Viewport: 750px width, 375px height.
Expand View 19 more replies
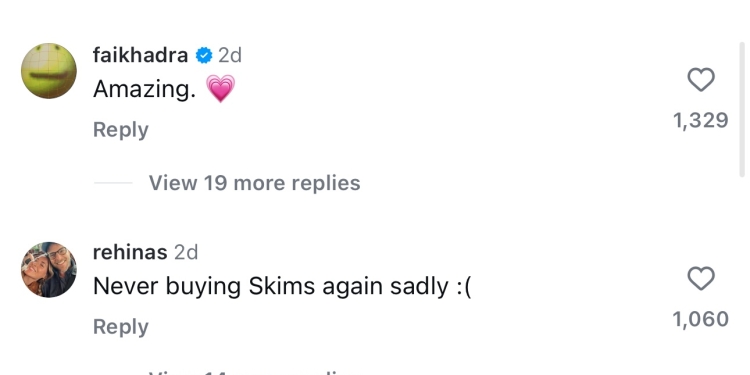point(254,183)
